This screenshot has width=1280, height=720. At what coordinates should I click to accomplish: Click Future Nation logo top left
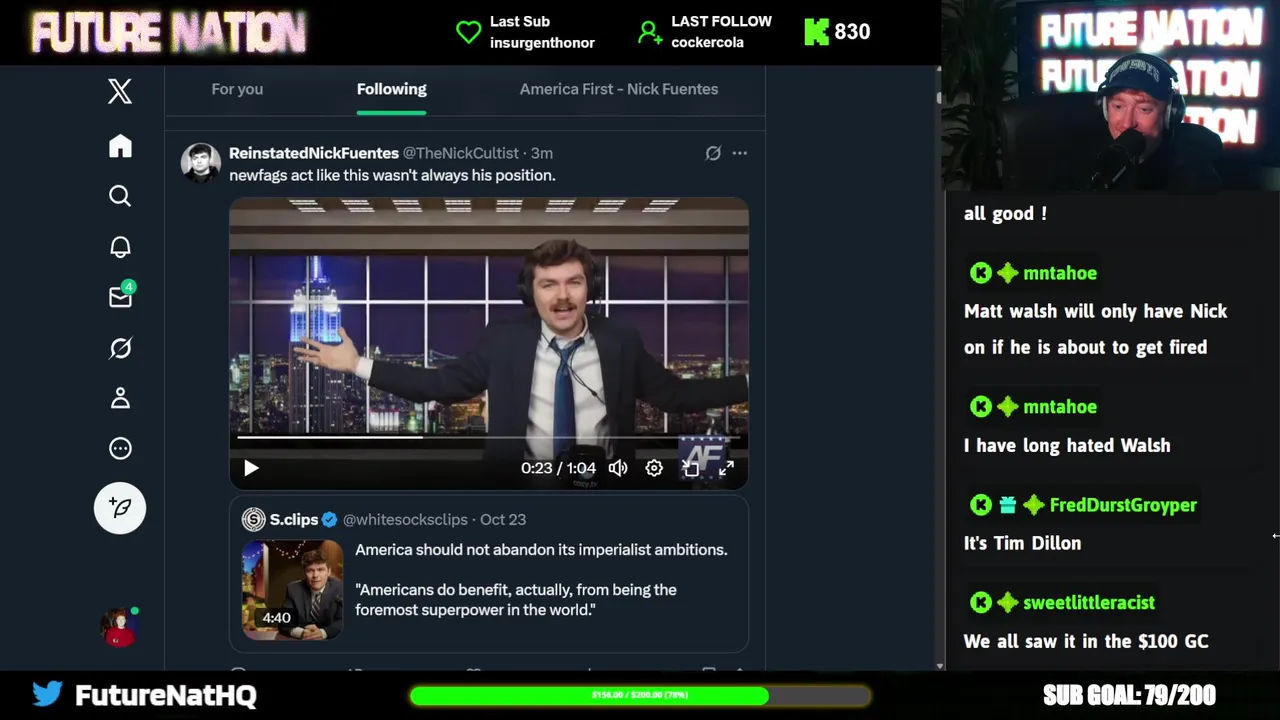(x=168, y=33)
